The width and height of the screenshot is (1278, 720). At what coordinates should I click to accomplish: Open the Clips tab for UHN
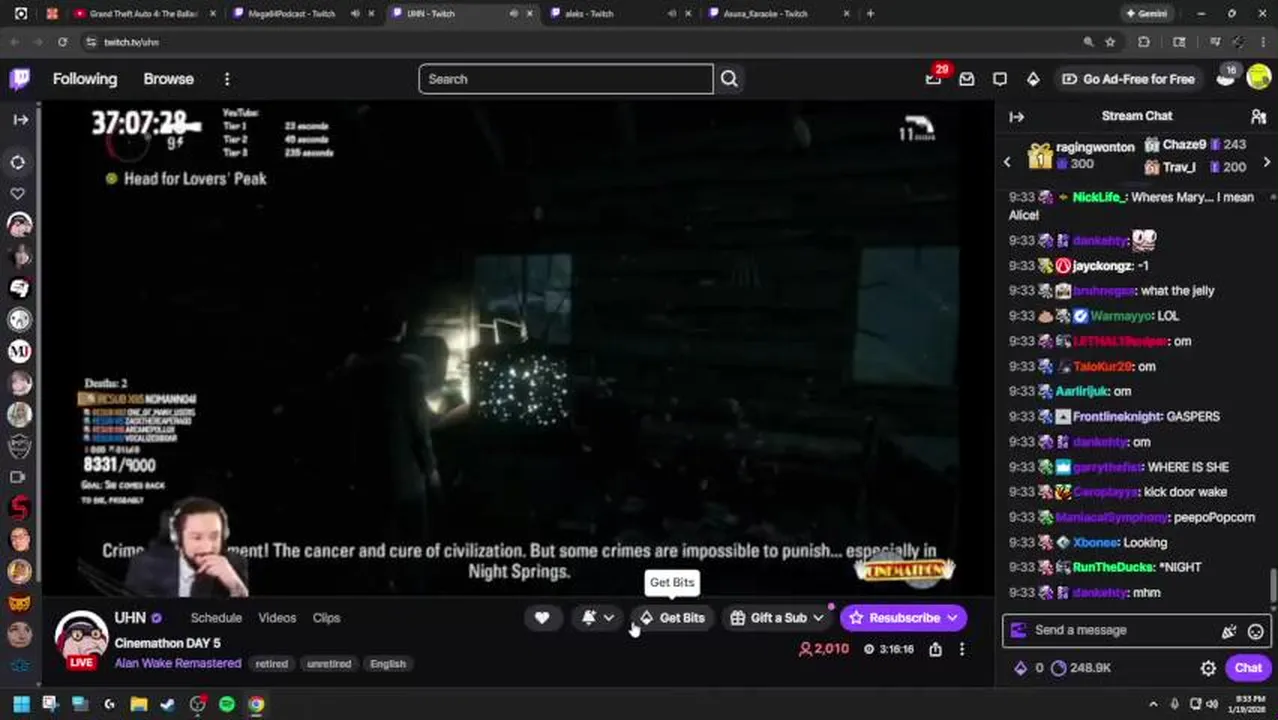pyautogui.click(x=326, y=618)
